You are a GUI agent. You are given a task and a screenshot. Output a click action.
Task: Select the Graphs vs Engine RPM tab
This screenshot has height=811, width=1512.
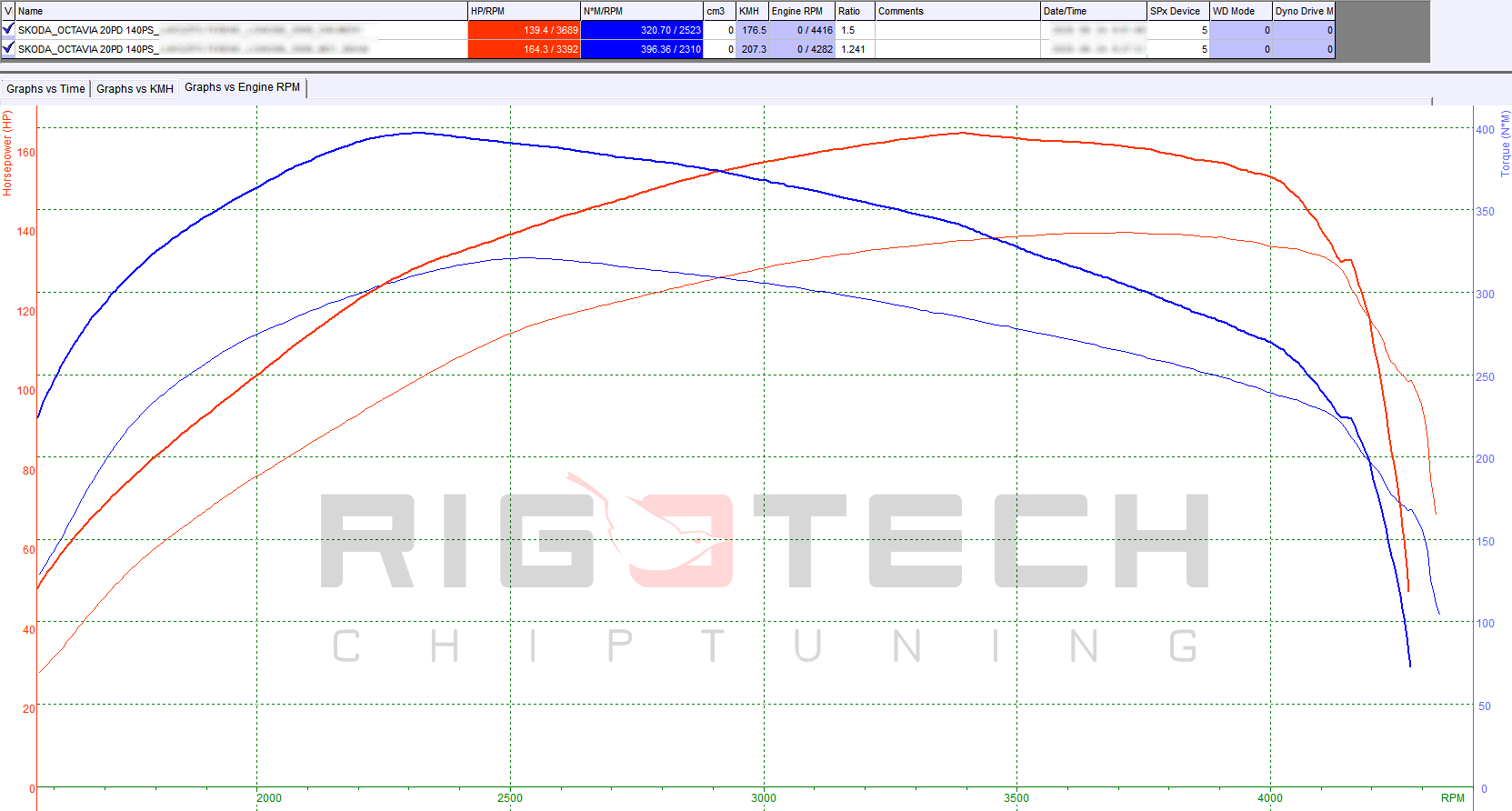click(x=242, y=87)
